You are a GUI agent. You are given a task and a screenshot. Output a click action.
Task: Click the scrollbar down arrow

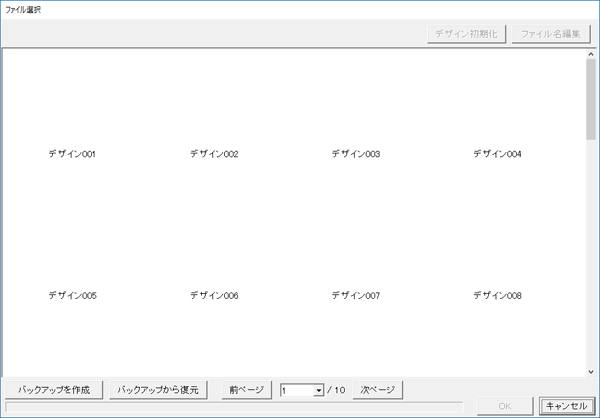591,372
